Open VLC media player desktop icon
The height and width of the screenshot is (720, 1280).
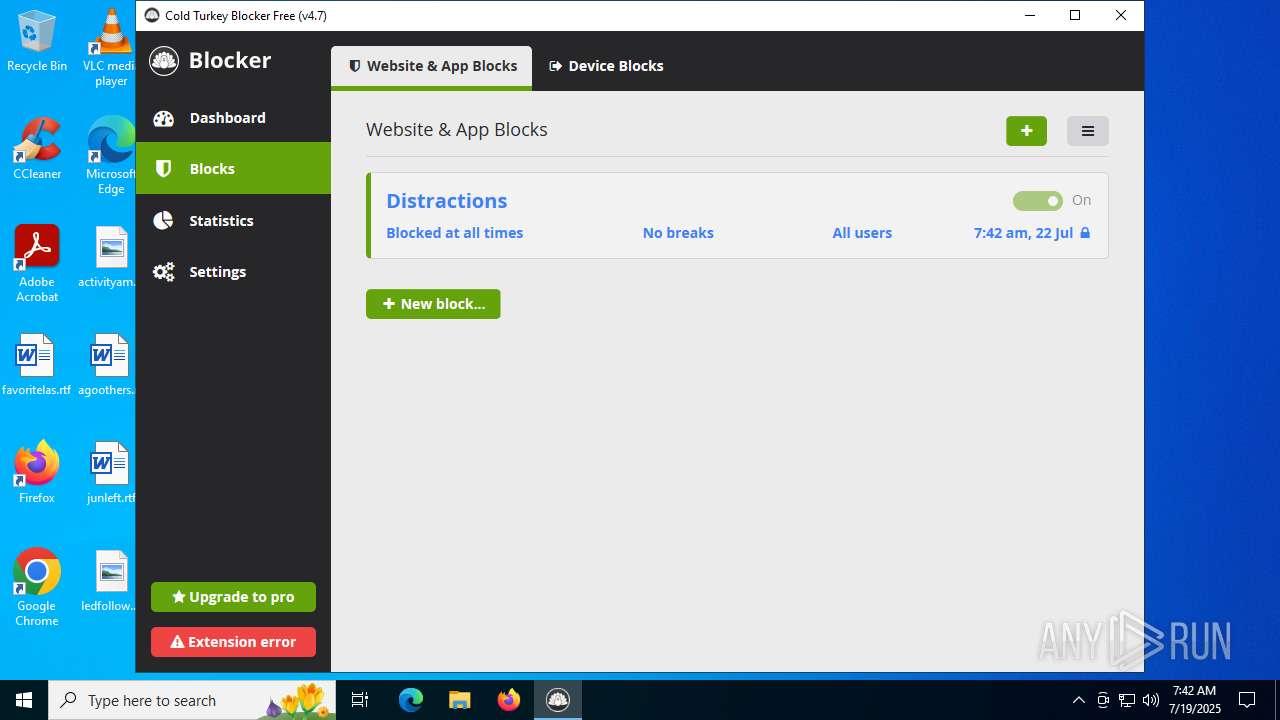click(x=111, y=48)
